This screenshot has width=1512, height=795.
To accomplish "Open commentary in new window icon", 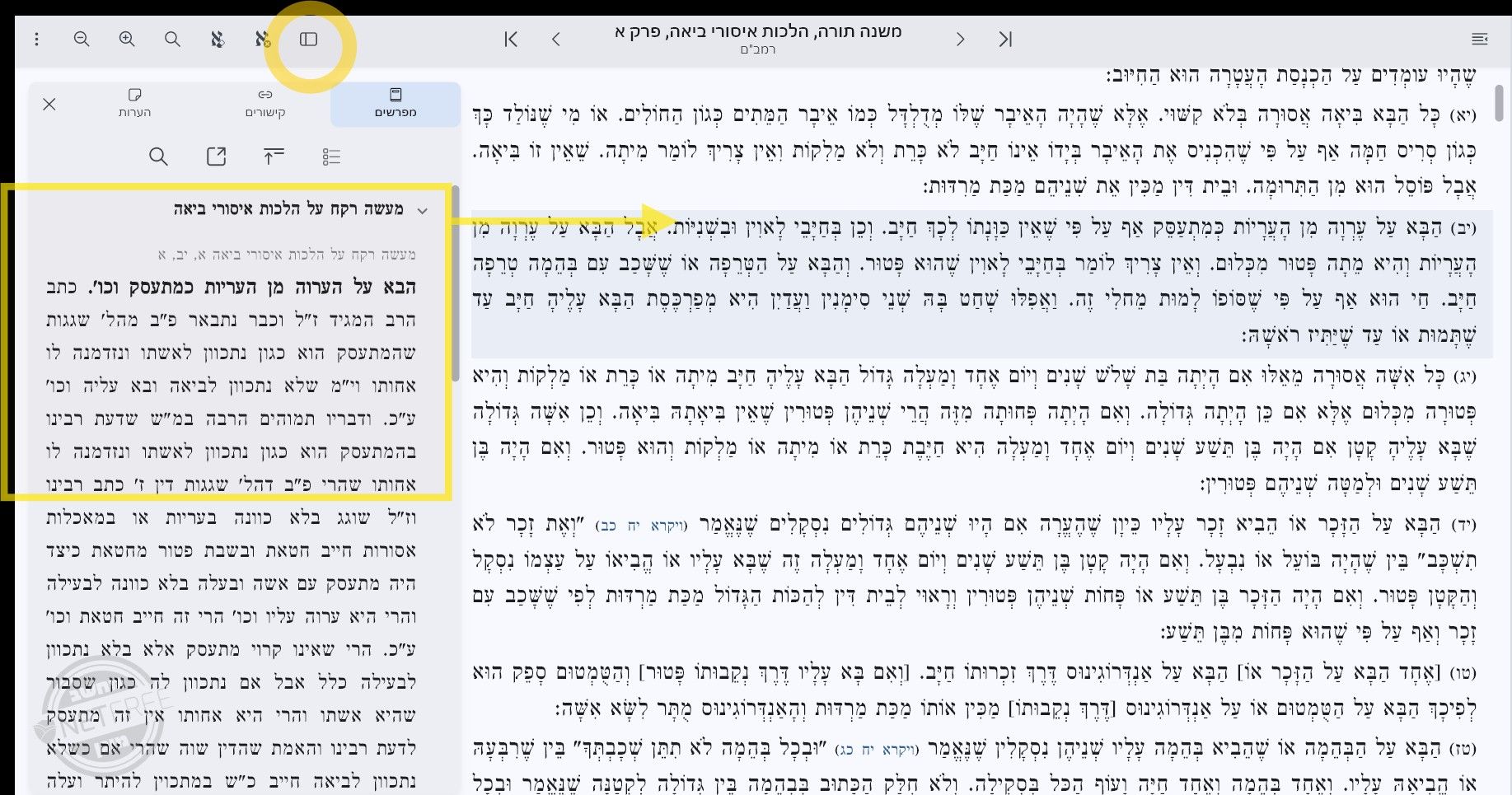I will point(216,157).
